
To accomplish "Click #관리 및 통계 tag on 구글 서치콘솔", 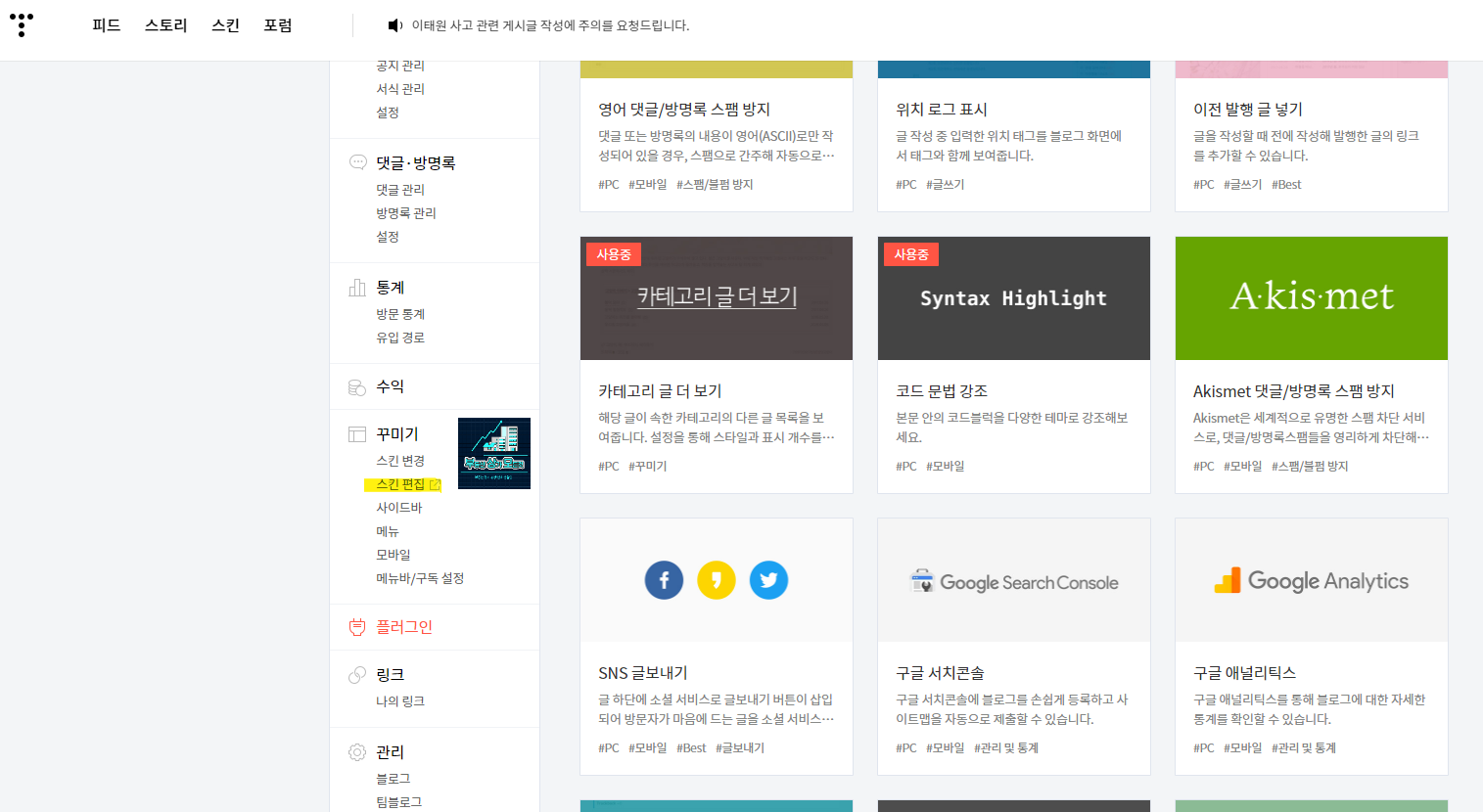I will pyautogui.click(x=1006, y=748).
